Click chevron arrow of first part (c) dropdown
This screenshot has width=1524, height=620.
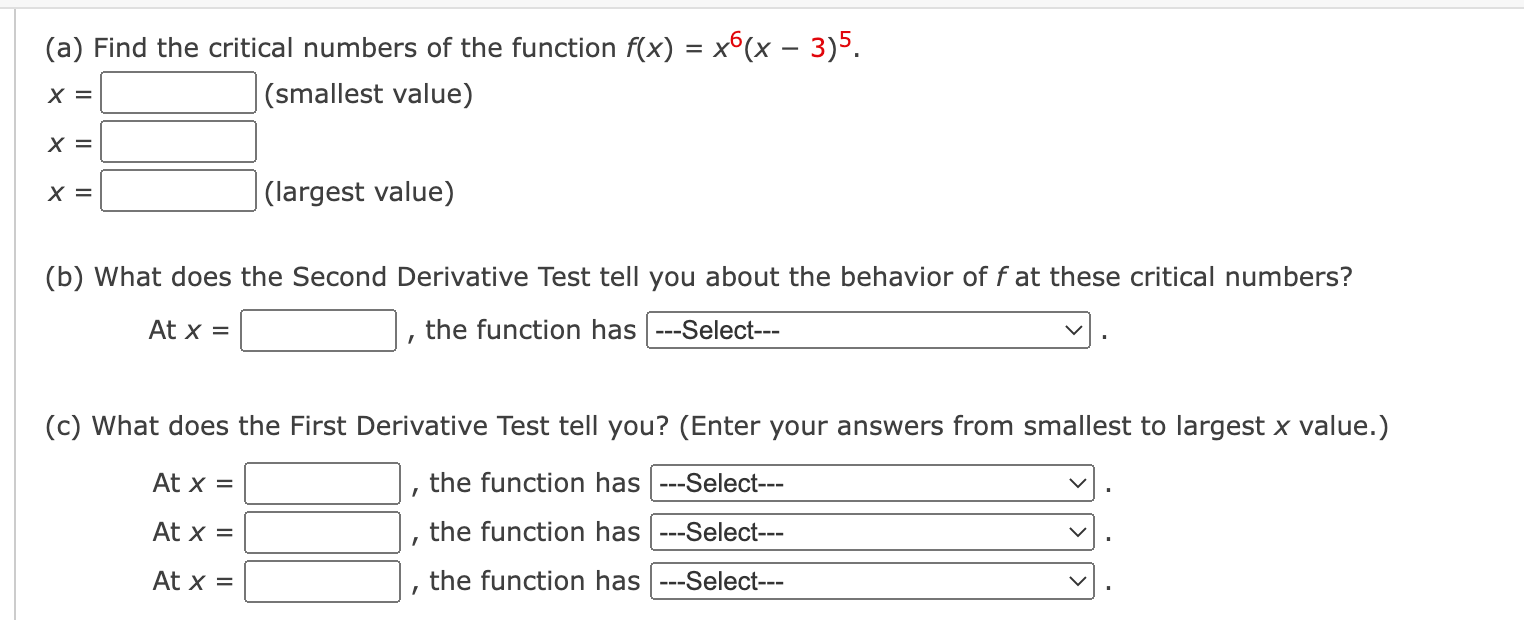1077,484
